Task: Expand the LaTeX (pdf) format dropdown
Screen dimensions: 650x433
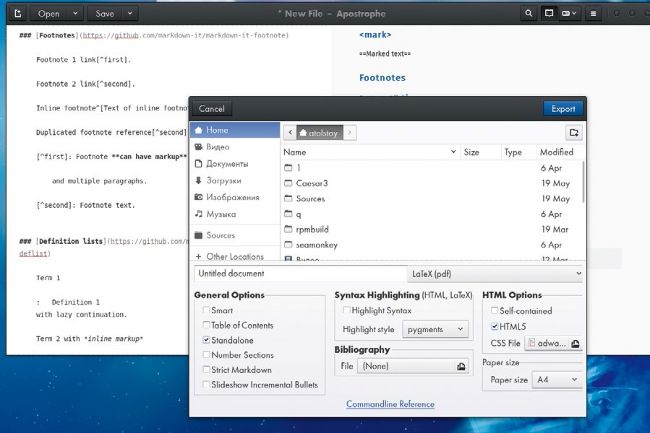Action: point(495,273)
